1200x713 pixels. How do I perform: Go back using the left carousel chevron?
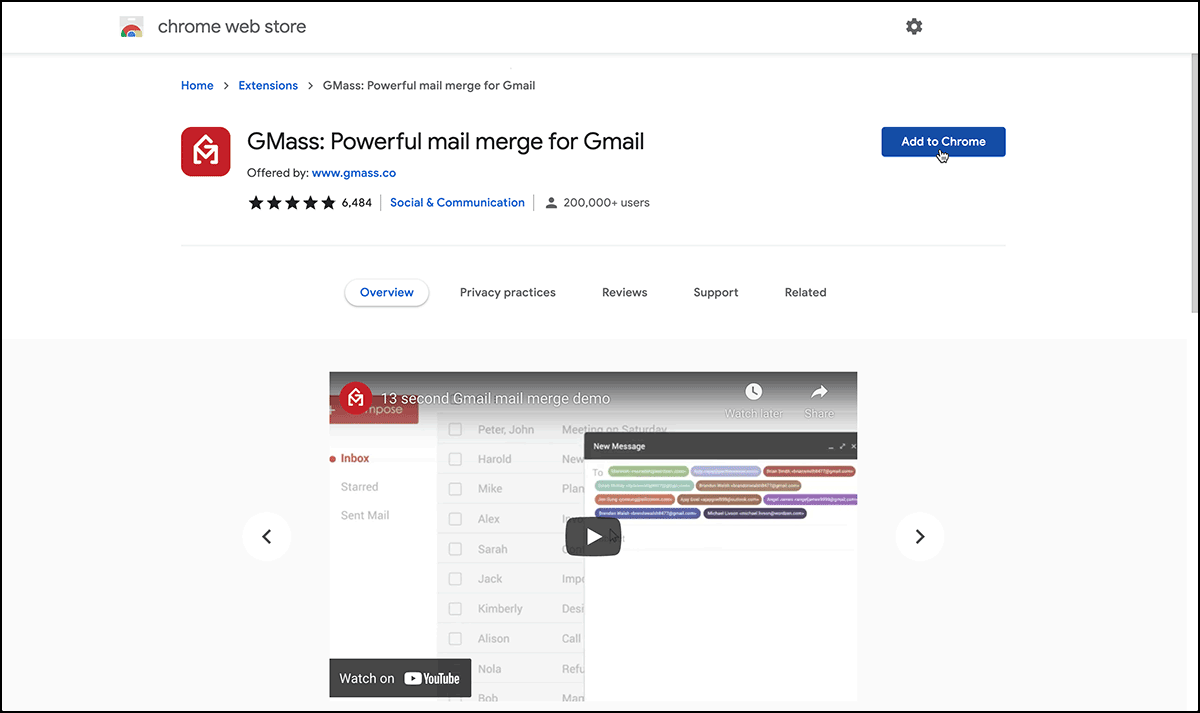tap(267, 536)
